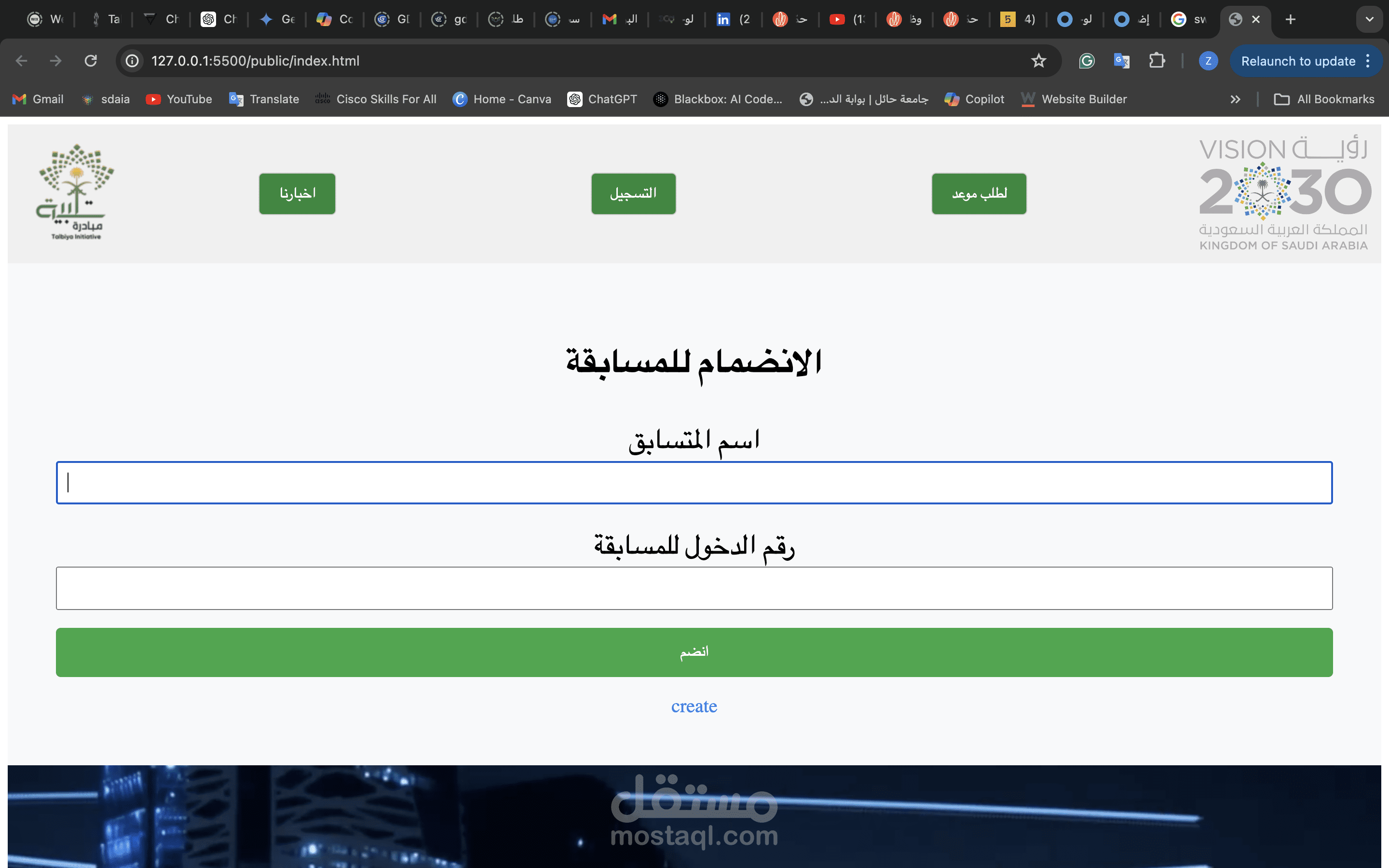
Task: Open the Blackbox: AI Code bookmark
Action: click(718, 99)
